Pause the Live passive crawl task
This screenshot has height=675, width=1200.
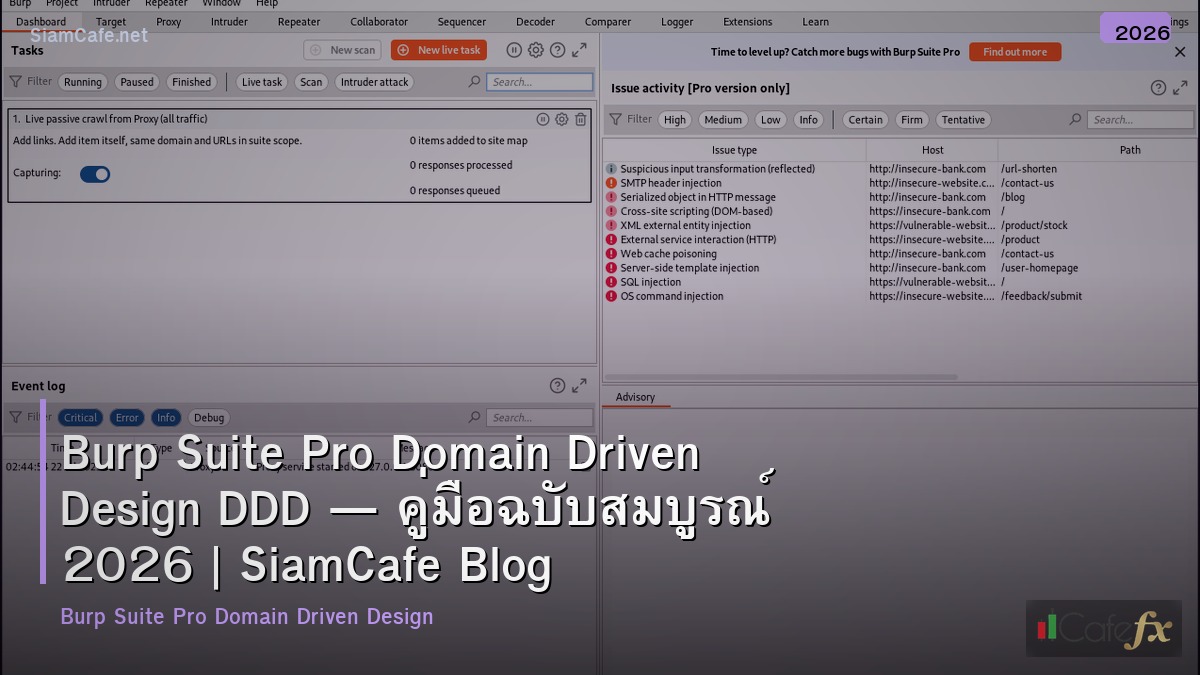[x=542, y=119]
